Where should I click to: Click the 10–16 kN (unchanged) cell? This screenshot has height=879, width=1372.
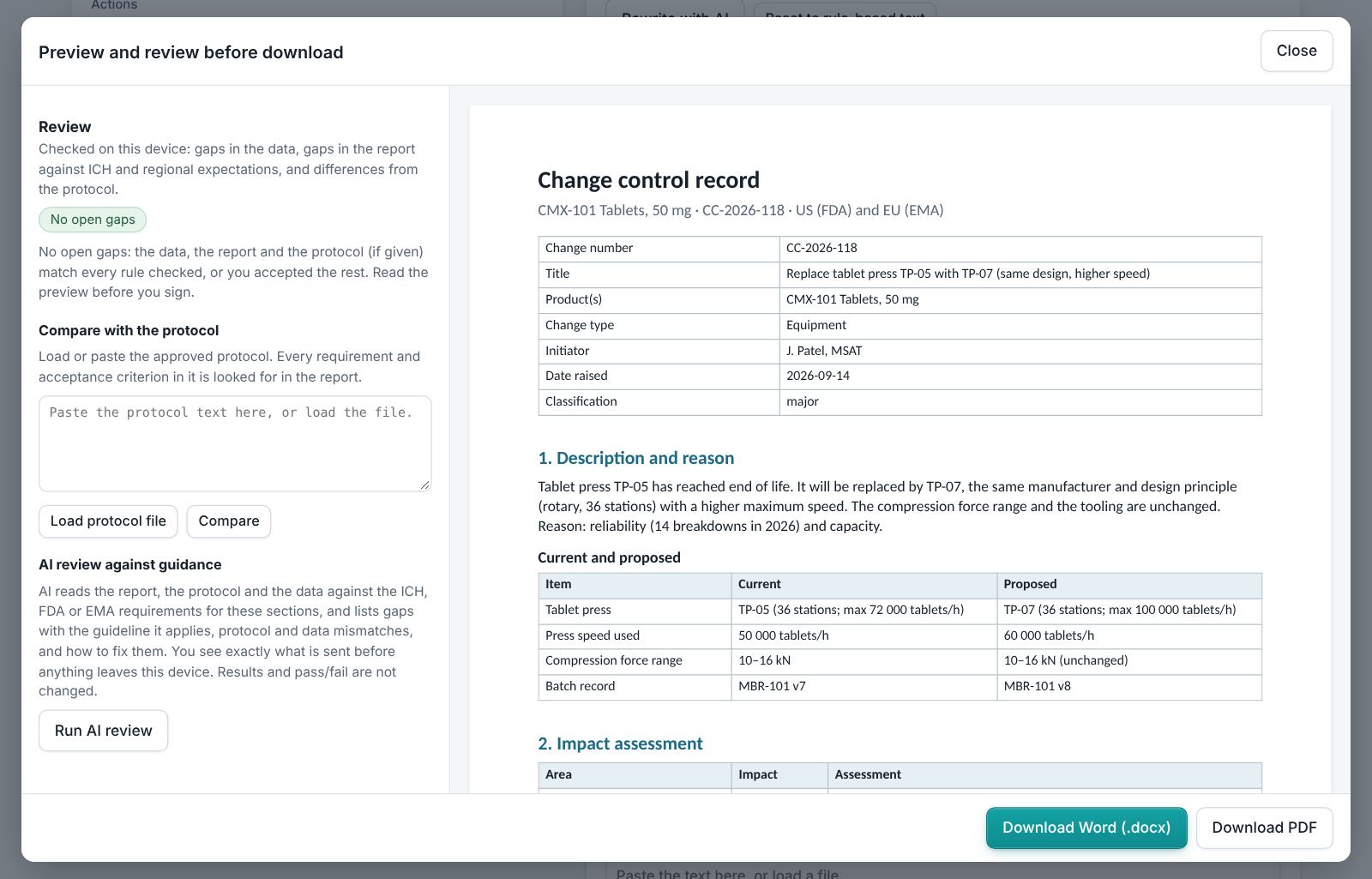[x=1129, y=661]
